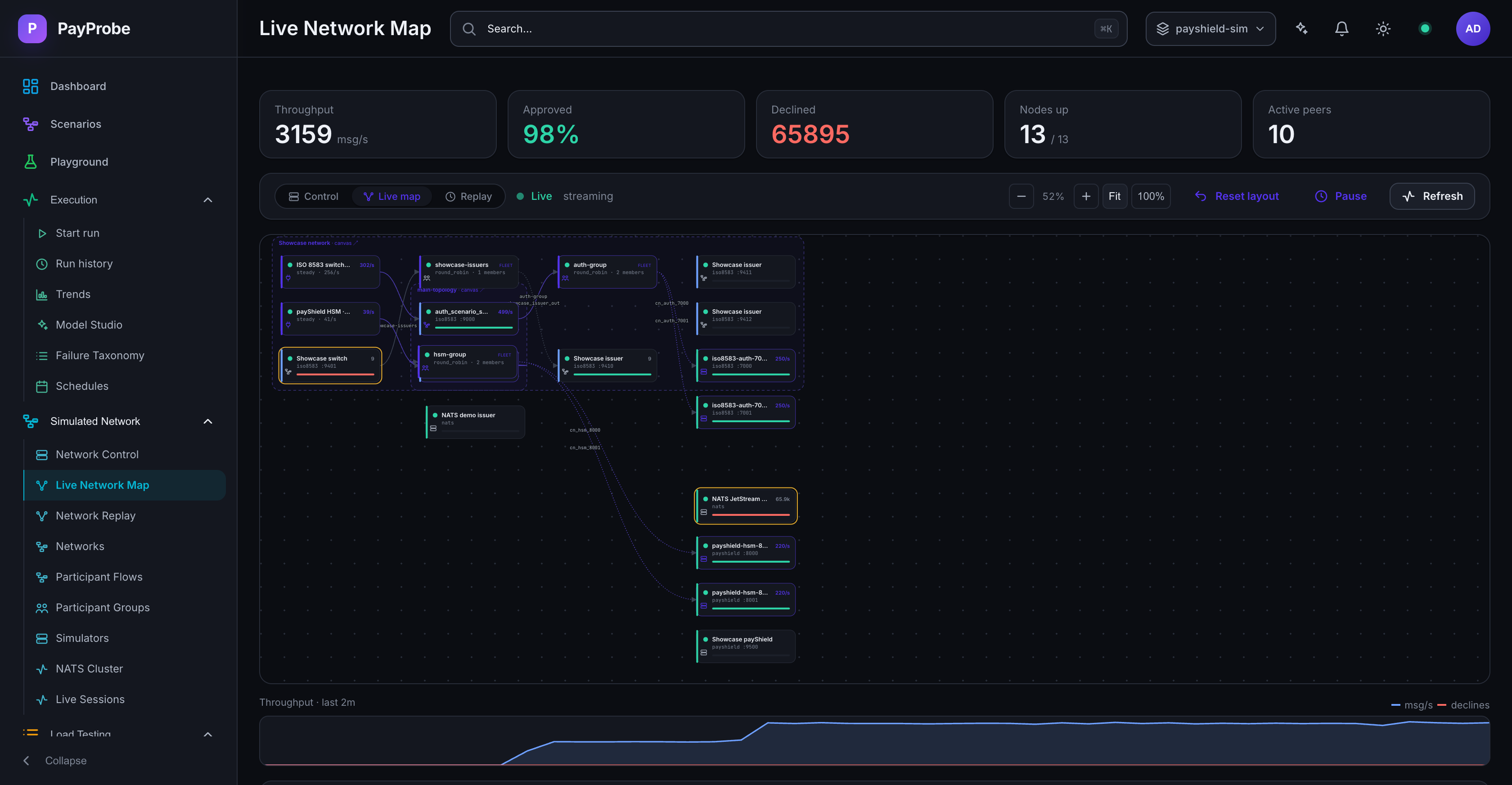Zoom out the map with minus

point(1021,196)
